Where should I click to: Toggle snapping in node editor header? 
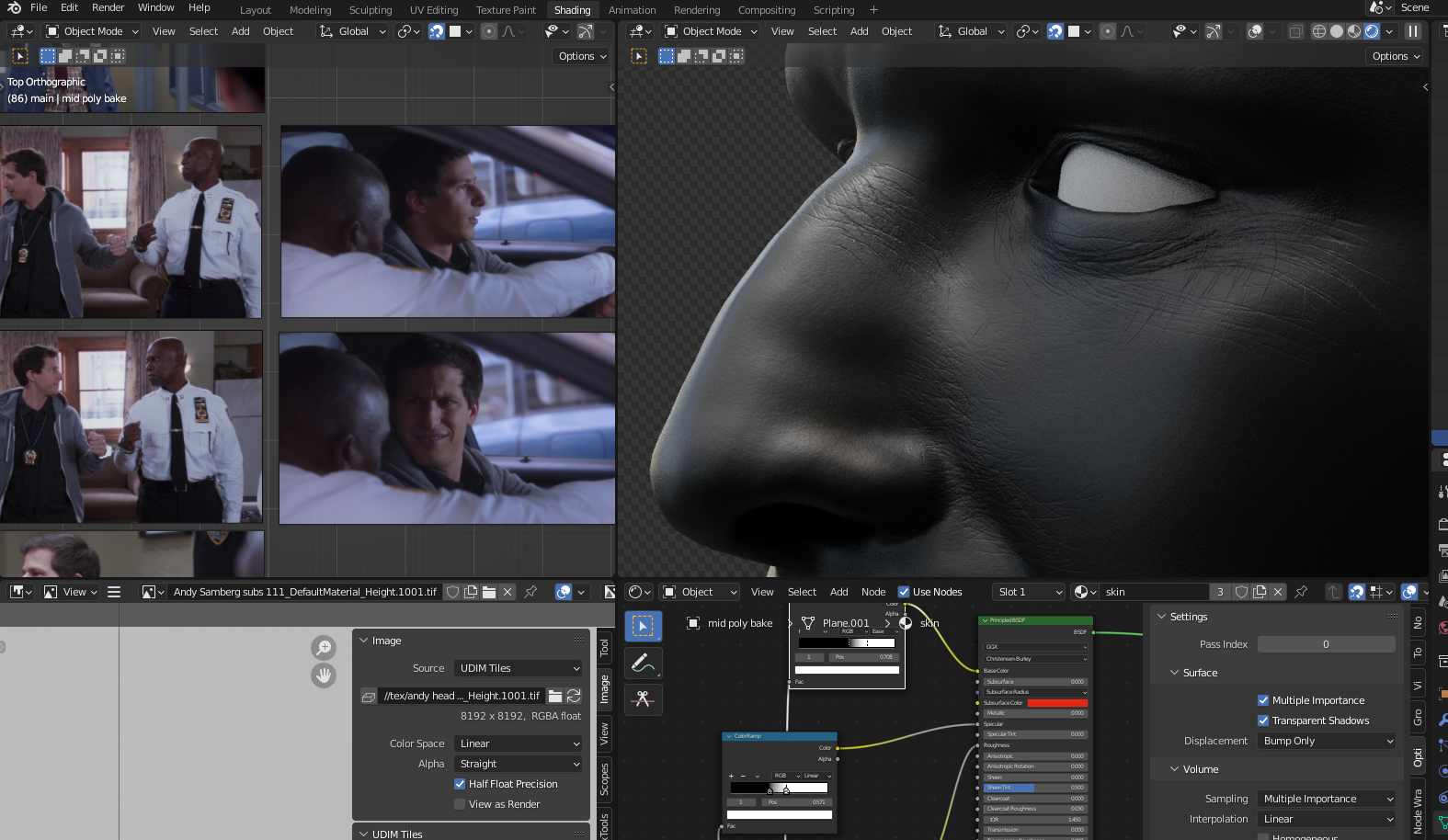(x=1357, y=592)
